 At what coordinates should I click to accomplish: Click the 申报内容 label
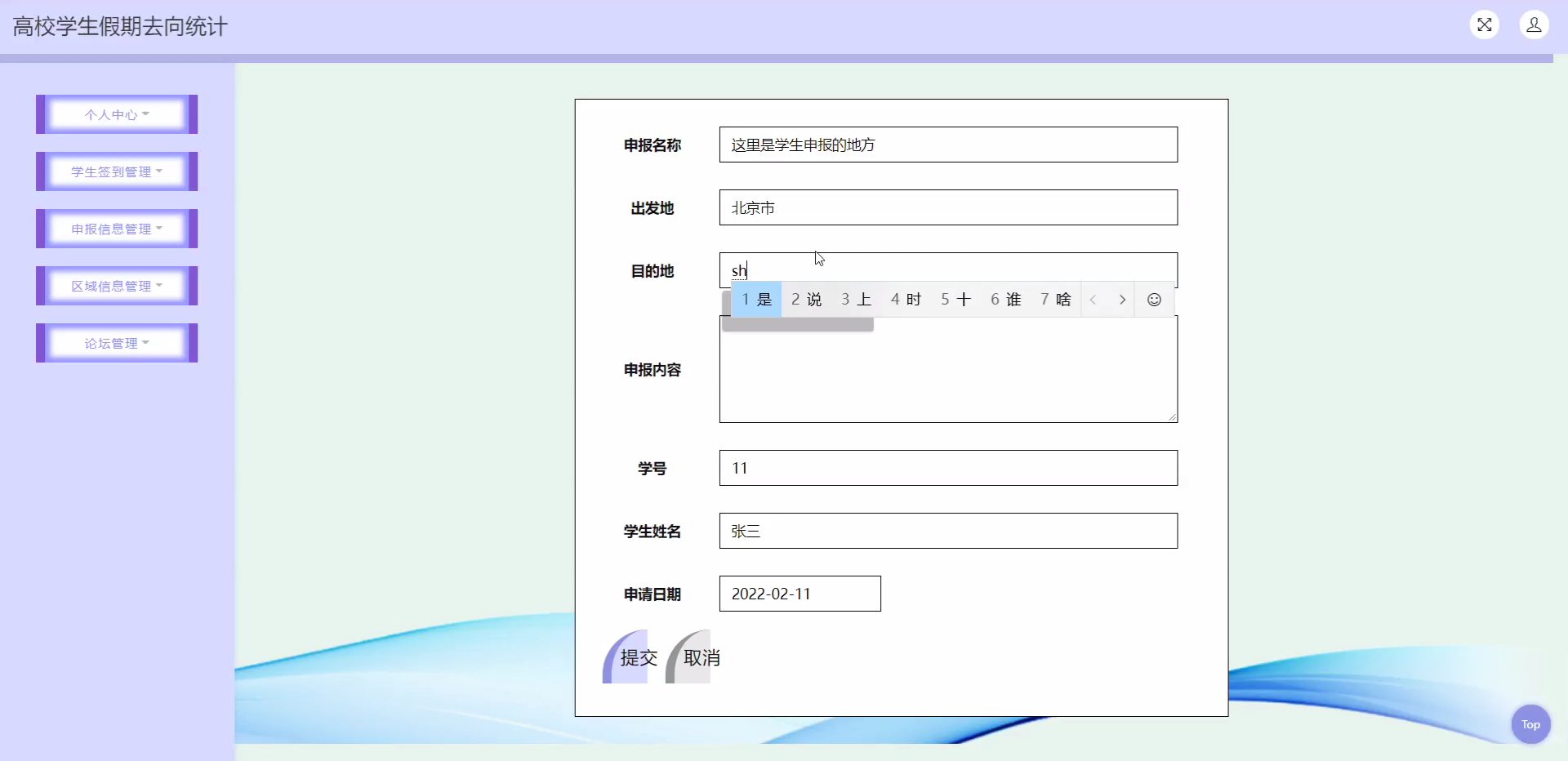click(652, 370)
